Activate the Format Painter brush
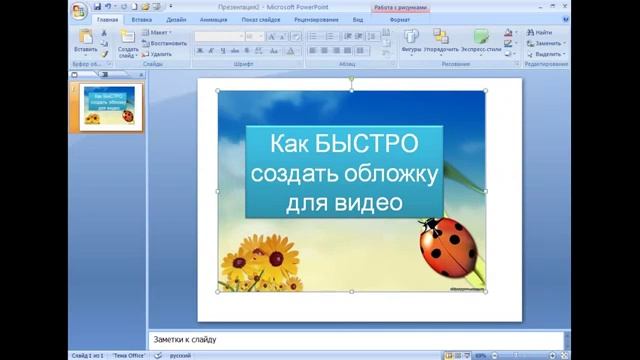Screen dimensions: 640x360 [104, 54]
